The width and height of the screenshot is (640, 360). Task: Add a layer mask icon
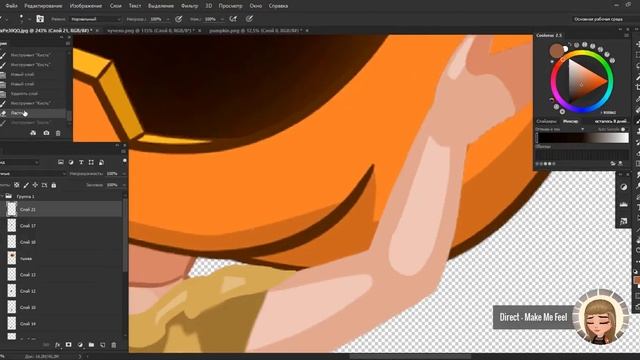click(x=69, y=345)
